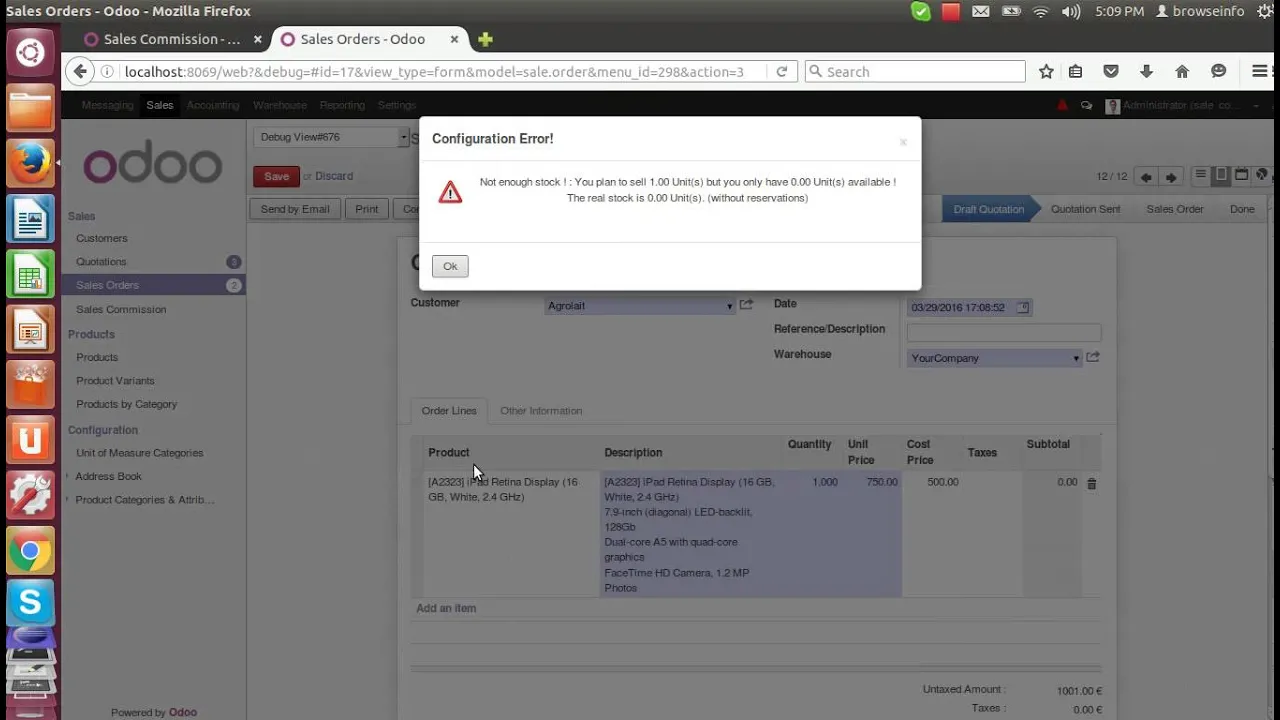Click the Firefox Search box
Image resolution: width=1280 pixels, height=720 pixels.
[915, 71]
